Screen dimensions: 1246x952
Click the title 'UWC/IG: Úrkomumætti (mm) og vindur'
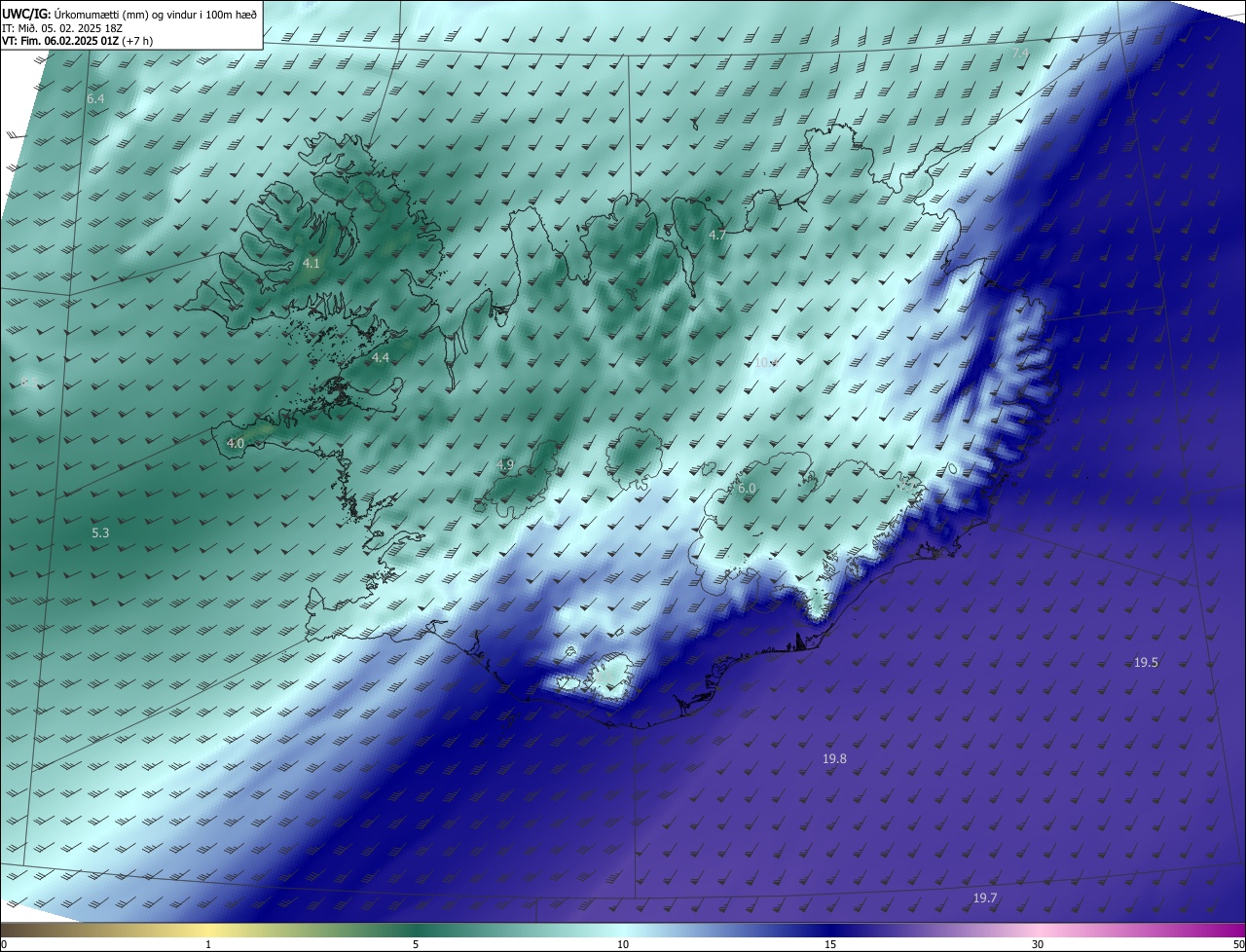pos(129,14)
